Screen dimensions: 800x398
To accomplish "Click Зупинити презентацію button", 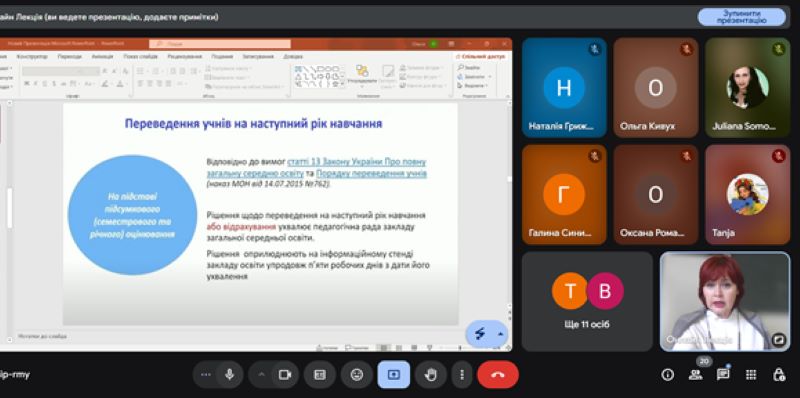I will [x=741, y=17].
